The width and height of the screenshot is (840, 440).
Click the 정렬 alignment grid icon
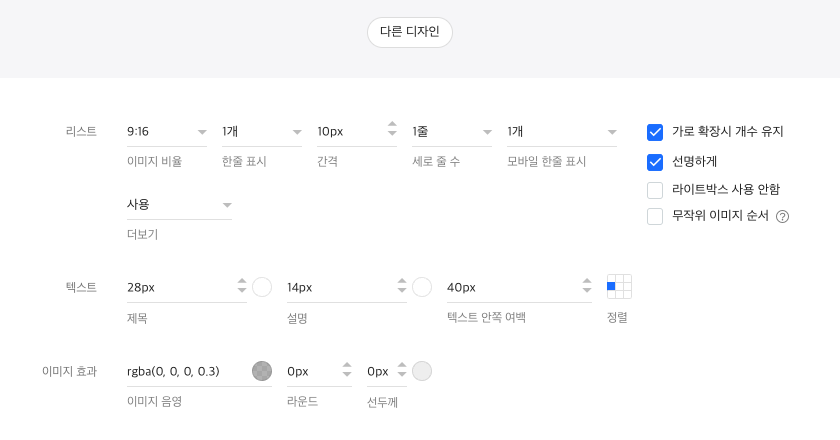click(619, 287)
